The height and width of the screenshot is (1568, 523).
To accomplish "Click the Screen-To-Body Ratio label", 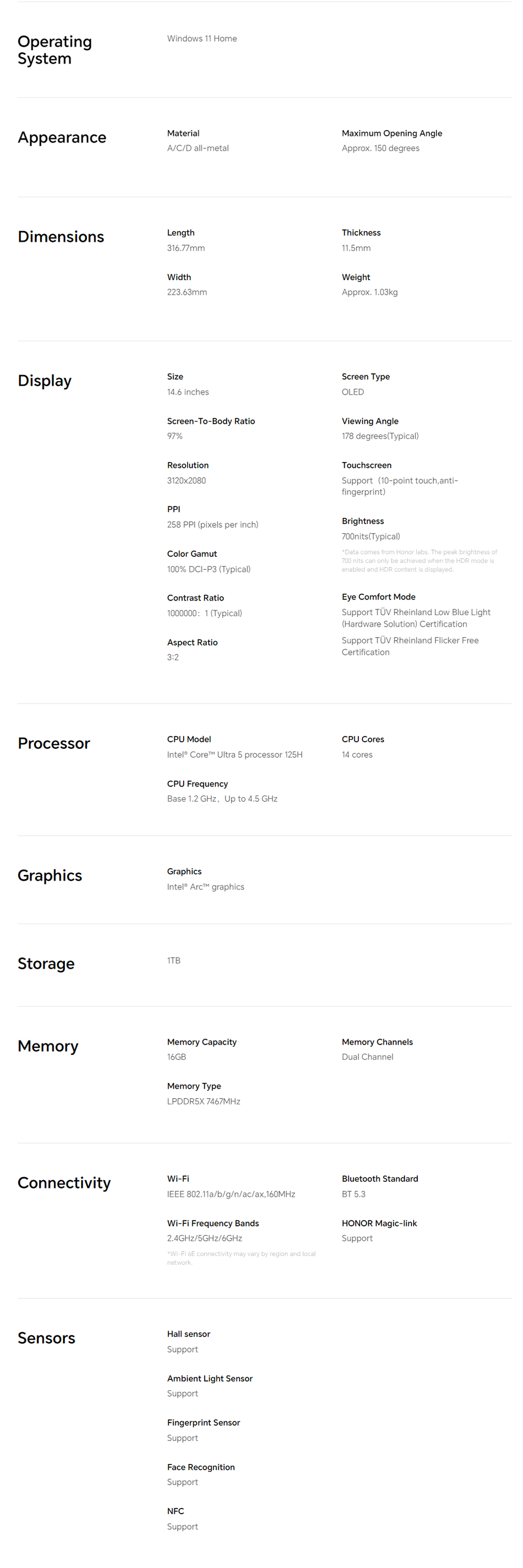I will click(211, 421).
